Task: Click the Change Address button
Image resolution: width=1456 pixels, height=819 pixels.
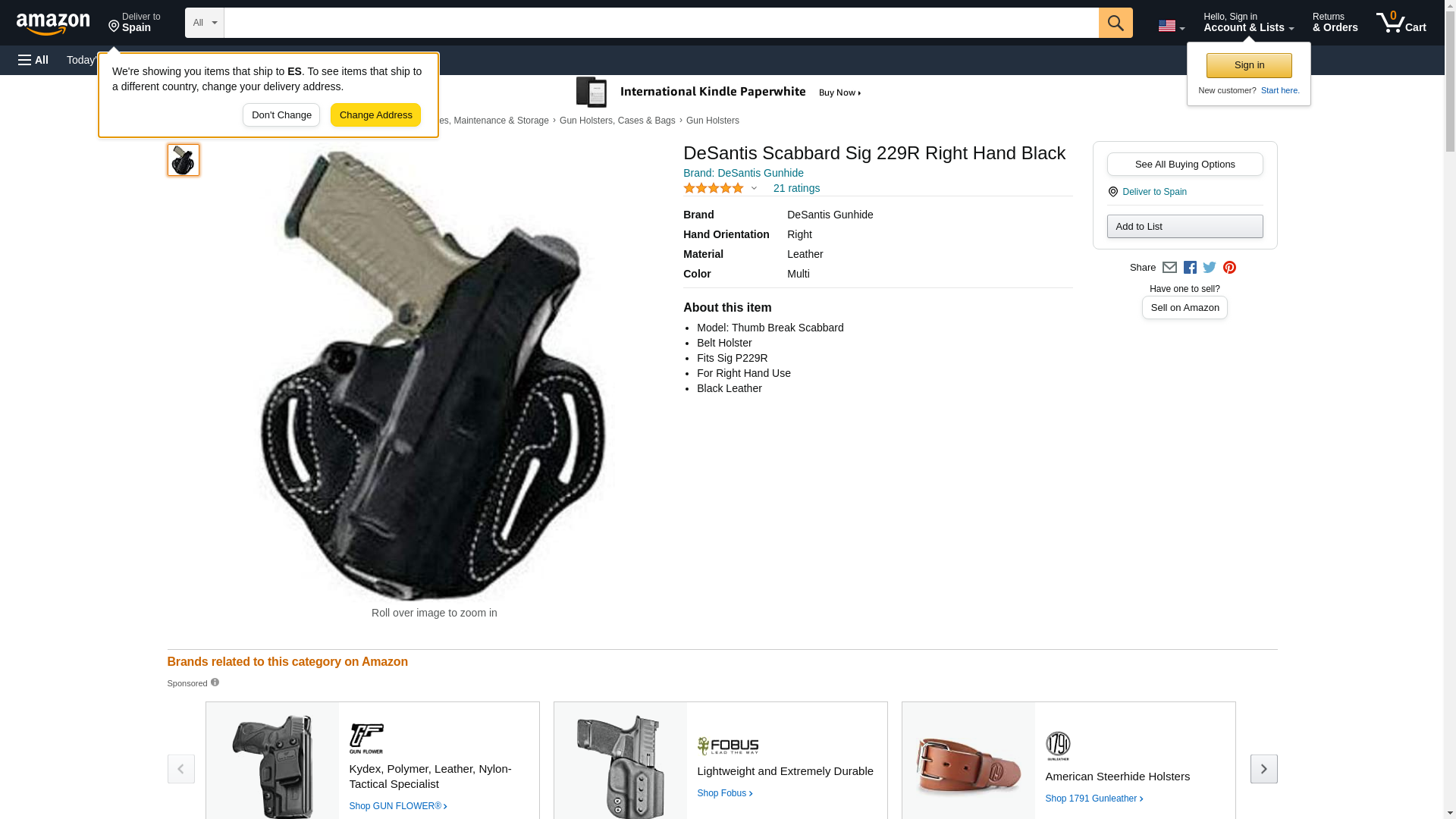Action: [x=375, y=115]
